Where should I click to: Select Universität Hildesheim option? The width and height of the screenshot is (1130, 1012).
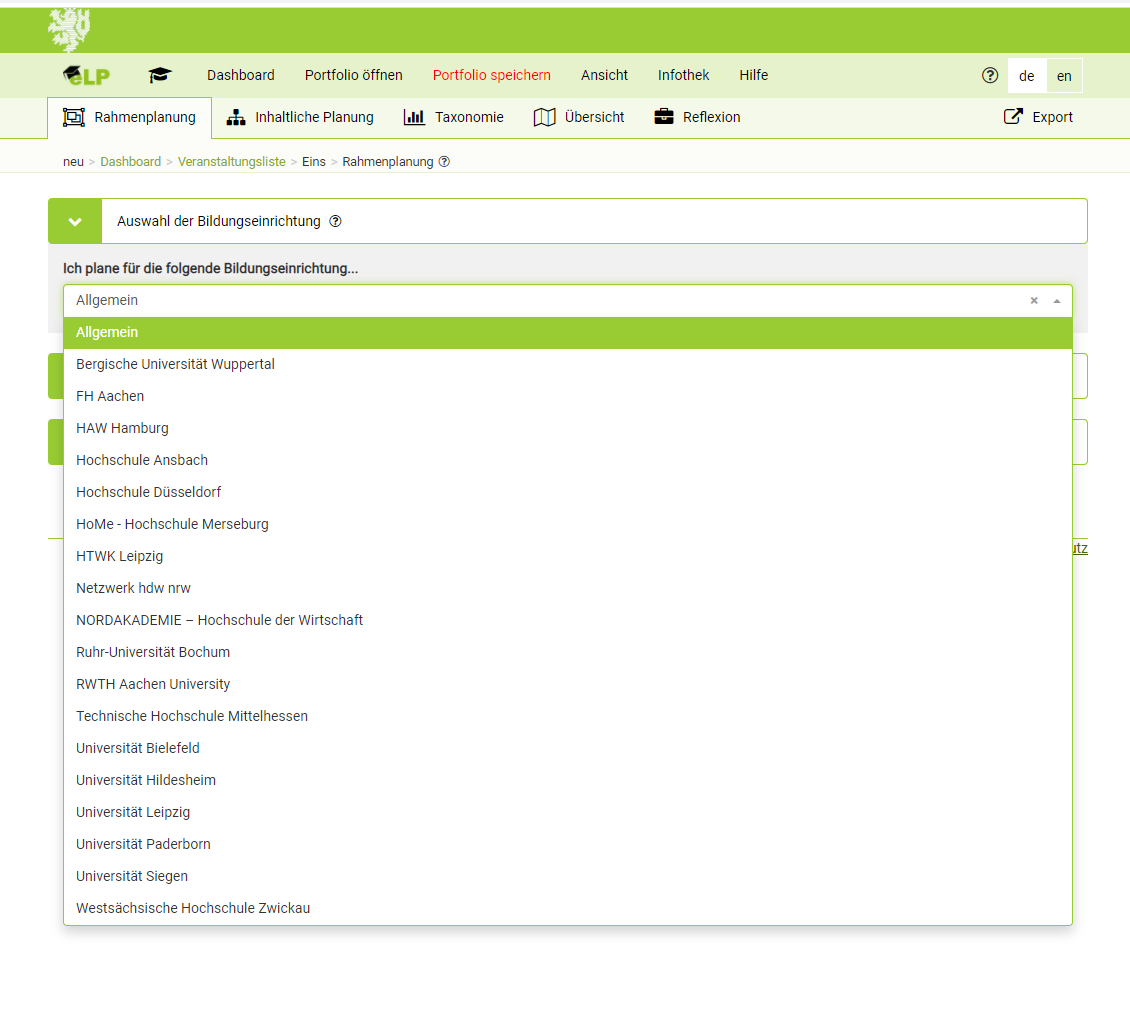(x=568, y=780)
